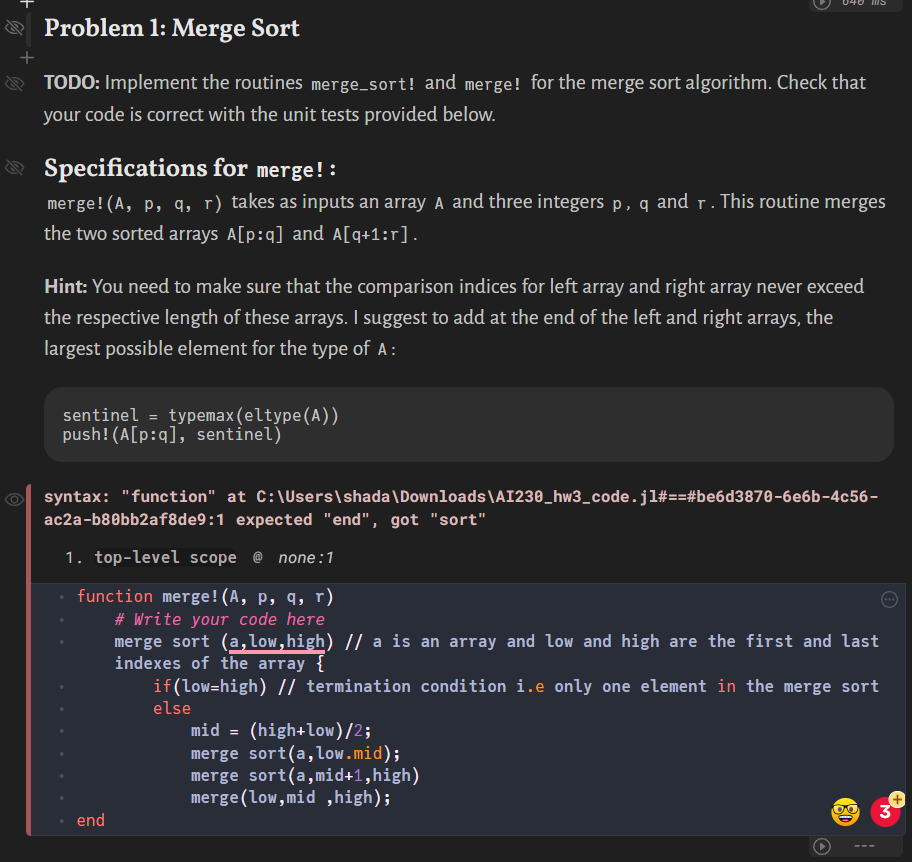The height and width of the screenshot is (862, 912).
Task: Click the '---' runtime indicator
Action: click(864, 846)
